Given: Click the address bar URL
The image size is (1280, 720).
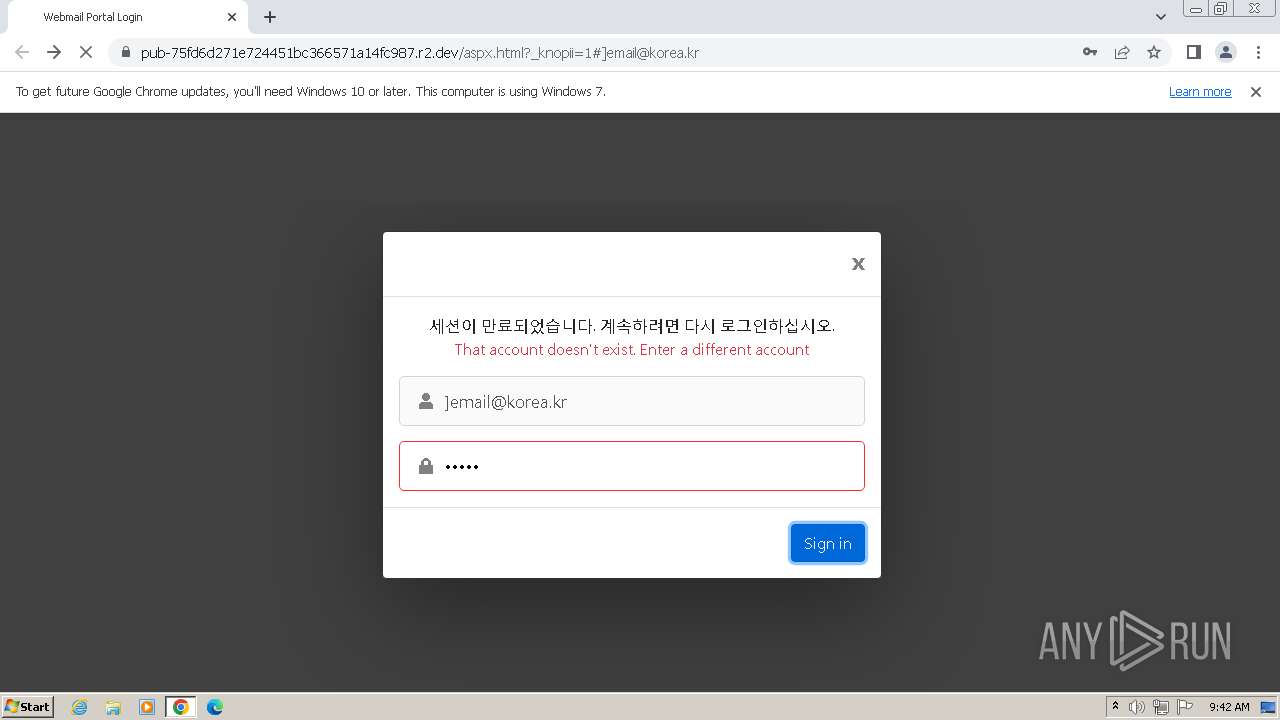Looking at the screenshot, I should (420, 52).
